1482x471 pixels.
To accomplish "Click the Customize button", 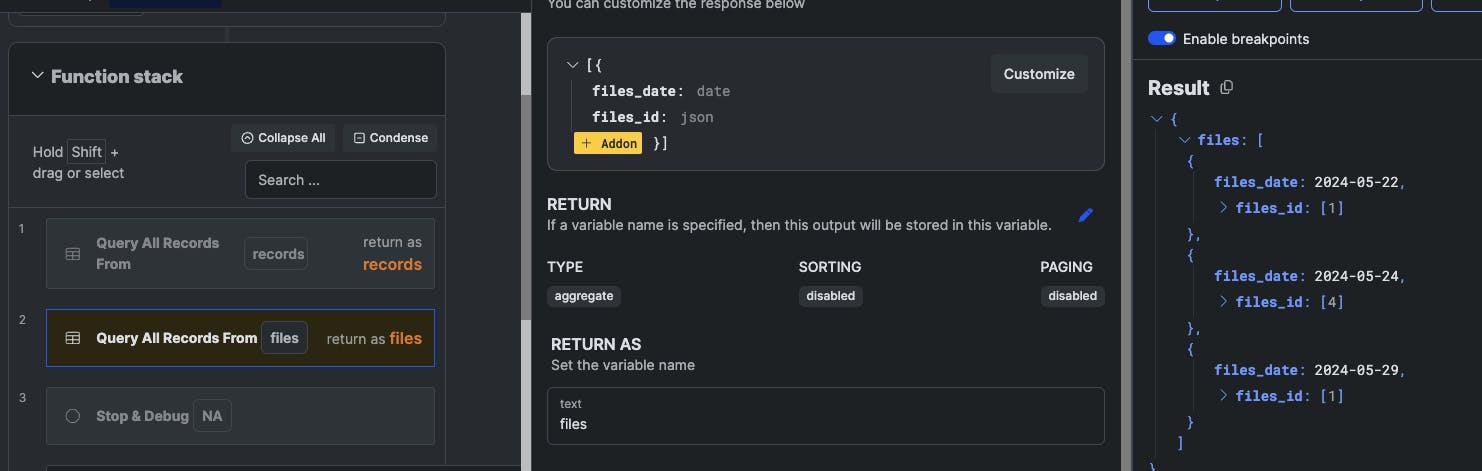I will pyautogui.click(x=1039, y=74).
